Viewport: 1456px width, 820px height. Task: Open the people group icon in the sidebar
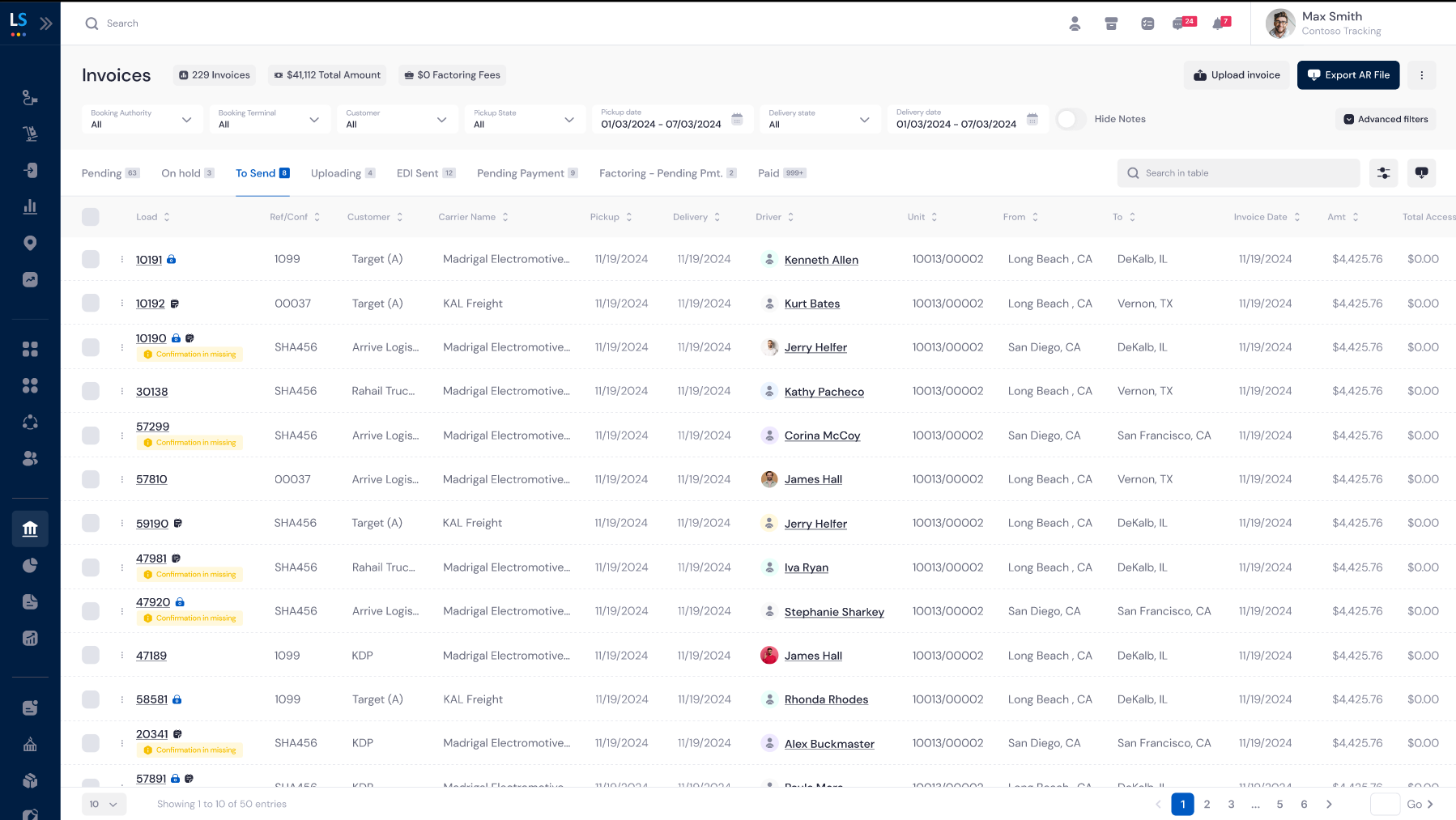(30, 458)
